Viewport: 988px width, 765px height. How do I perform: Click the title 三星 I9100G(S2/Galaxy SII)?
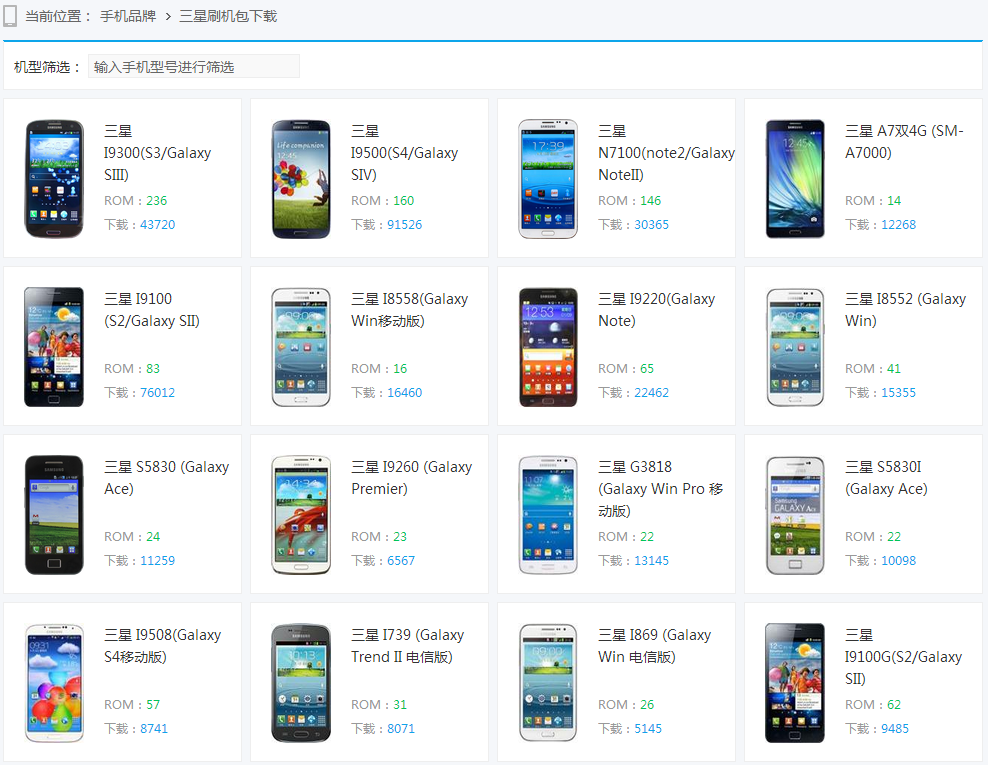tap(904, 657)
